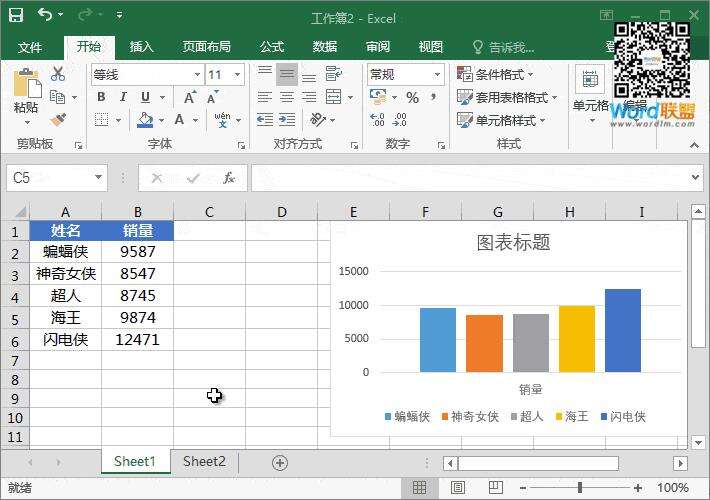Click the 套用表格格式 button
The width and height of the screenshot is (710, 500).
(x=504, y=97)
